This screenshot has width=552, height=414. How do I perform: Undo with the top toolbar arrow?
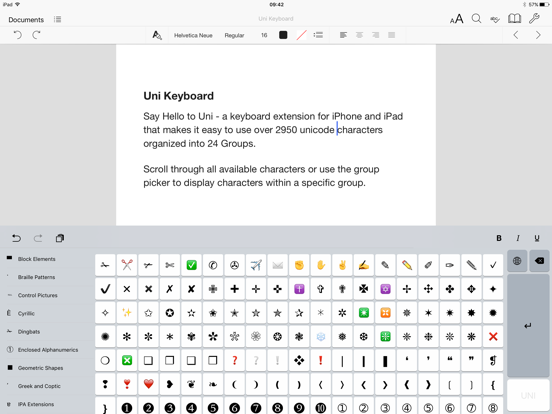(18, 35)
